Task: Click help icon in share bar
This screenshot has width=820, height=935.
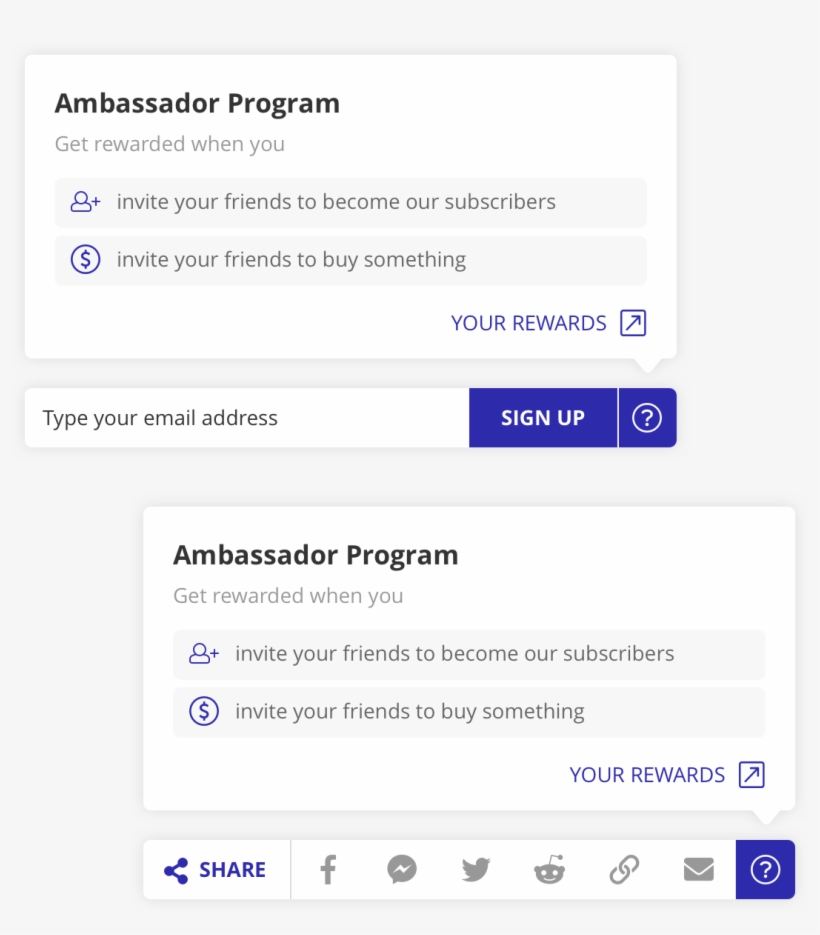Action: pyautogui.click(x=765, y=870)
